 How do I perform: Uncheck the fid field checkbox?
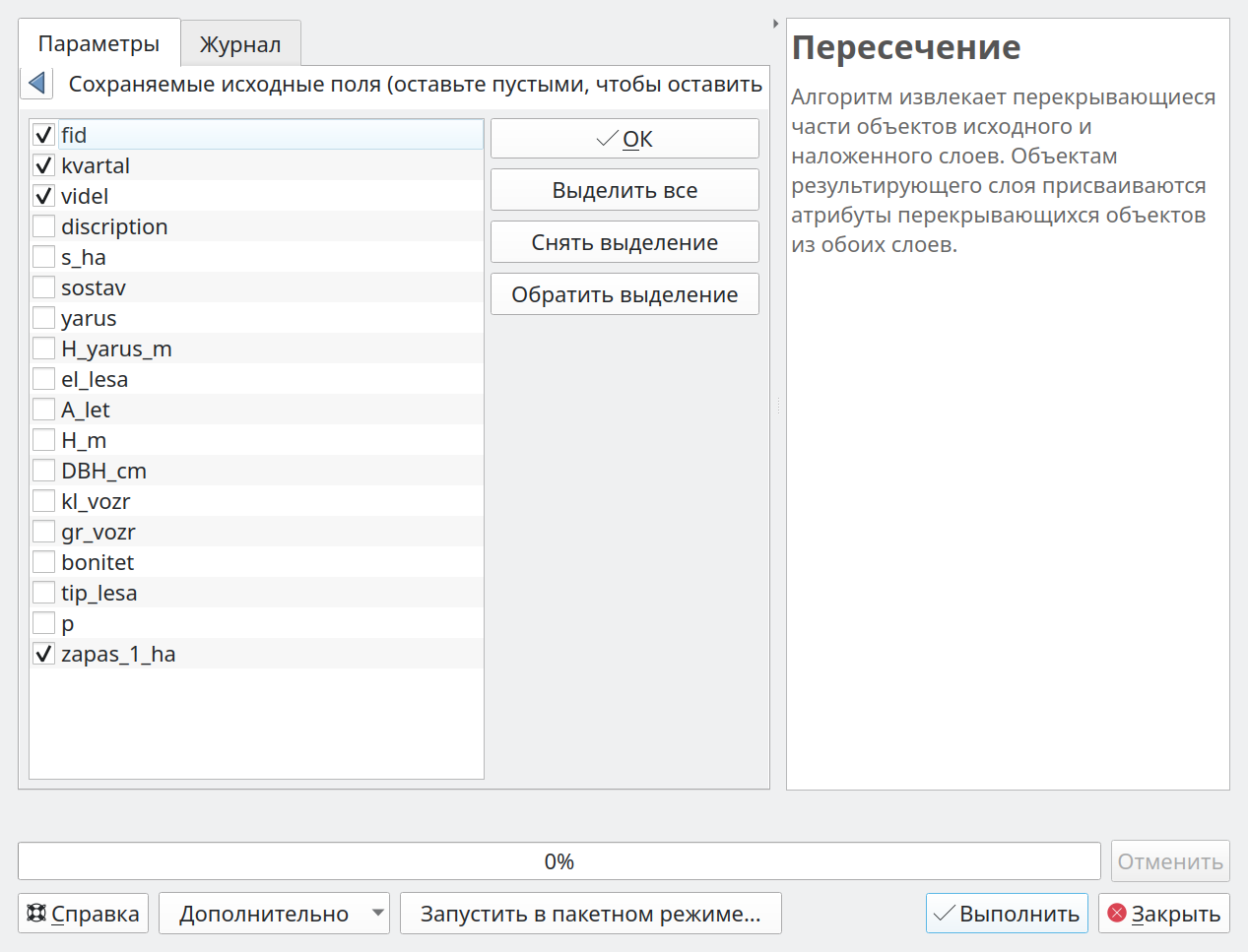pyautogui.click(x=43, y=135)
